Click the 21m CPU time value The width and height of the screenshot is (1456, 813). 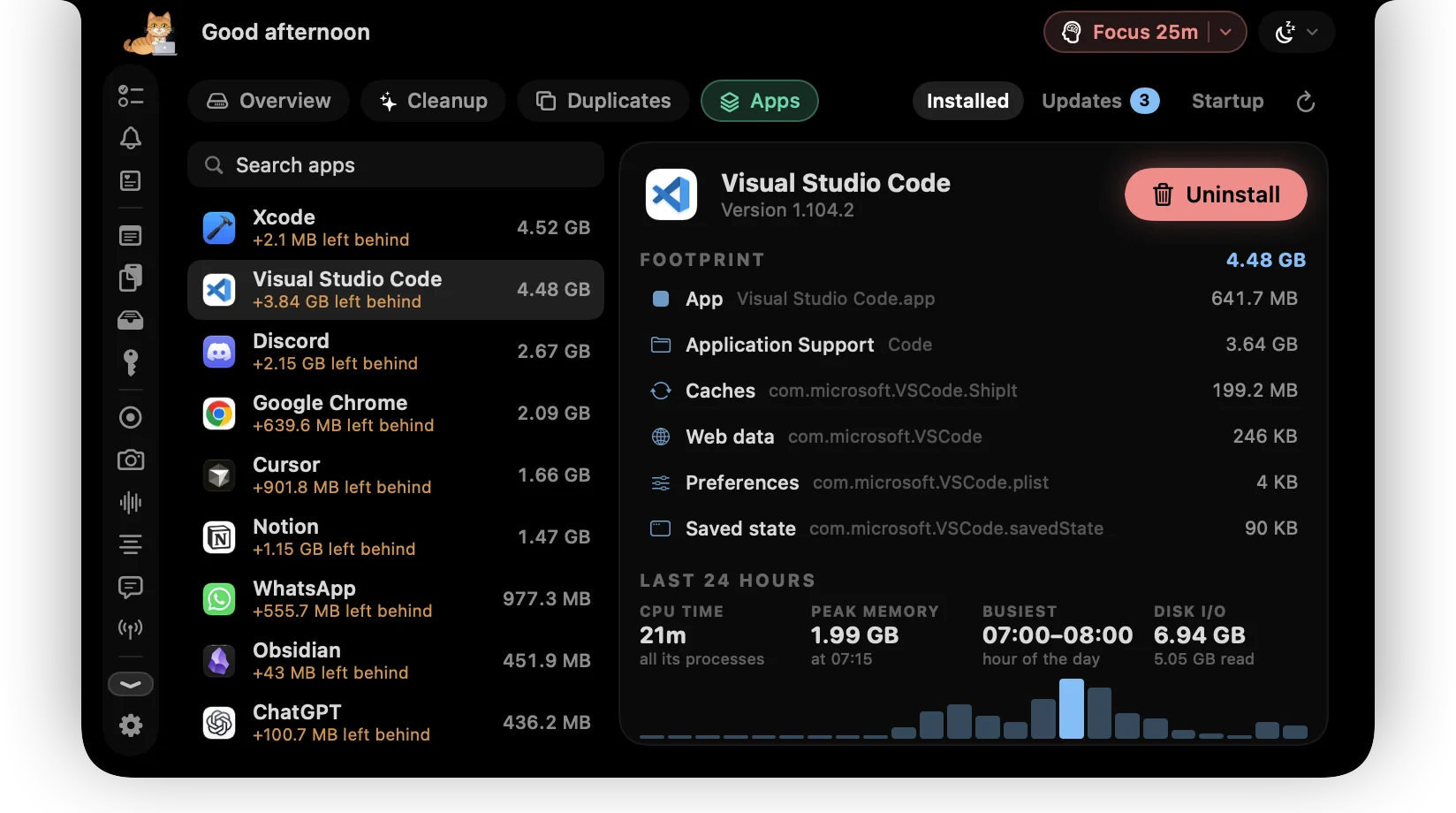point(663,635)
